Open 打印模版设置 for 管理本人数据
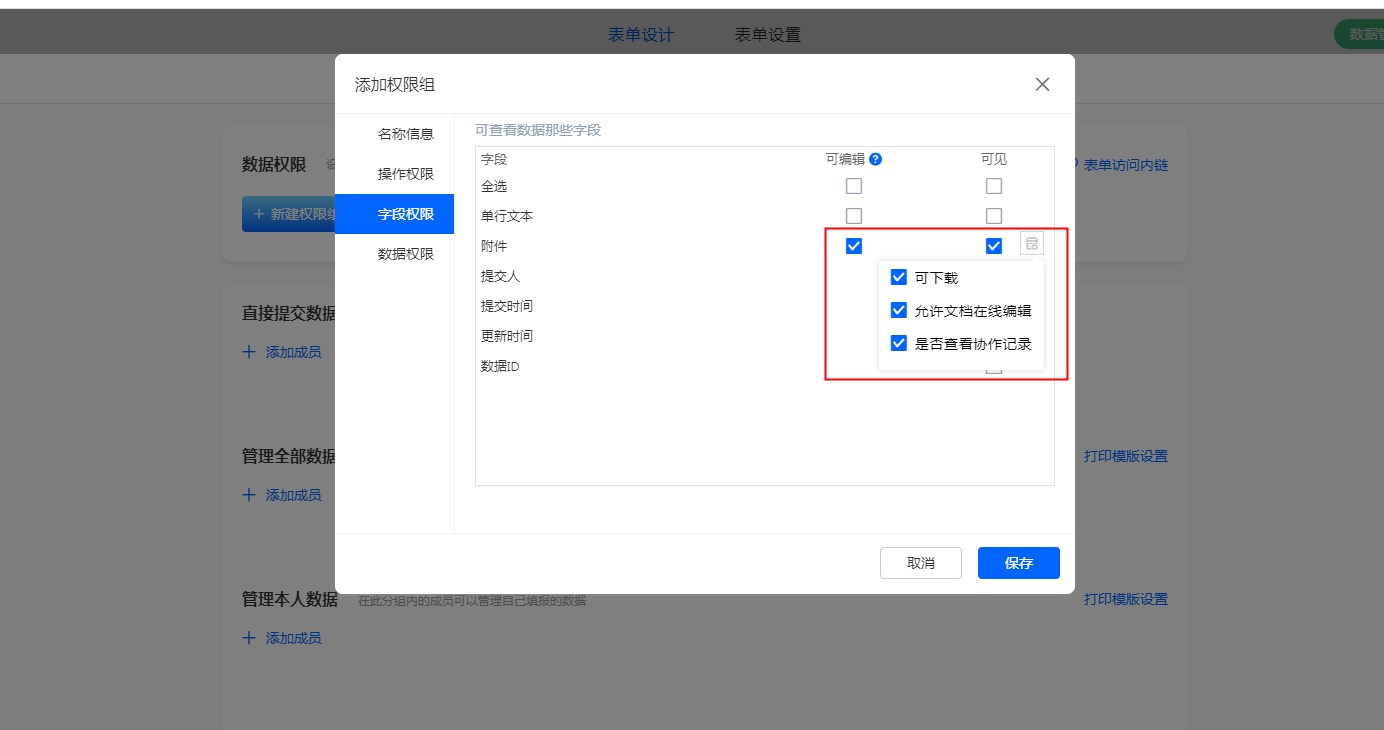The image size is (1384, 730). (x=1125, y=600)
